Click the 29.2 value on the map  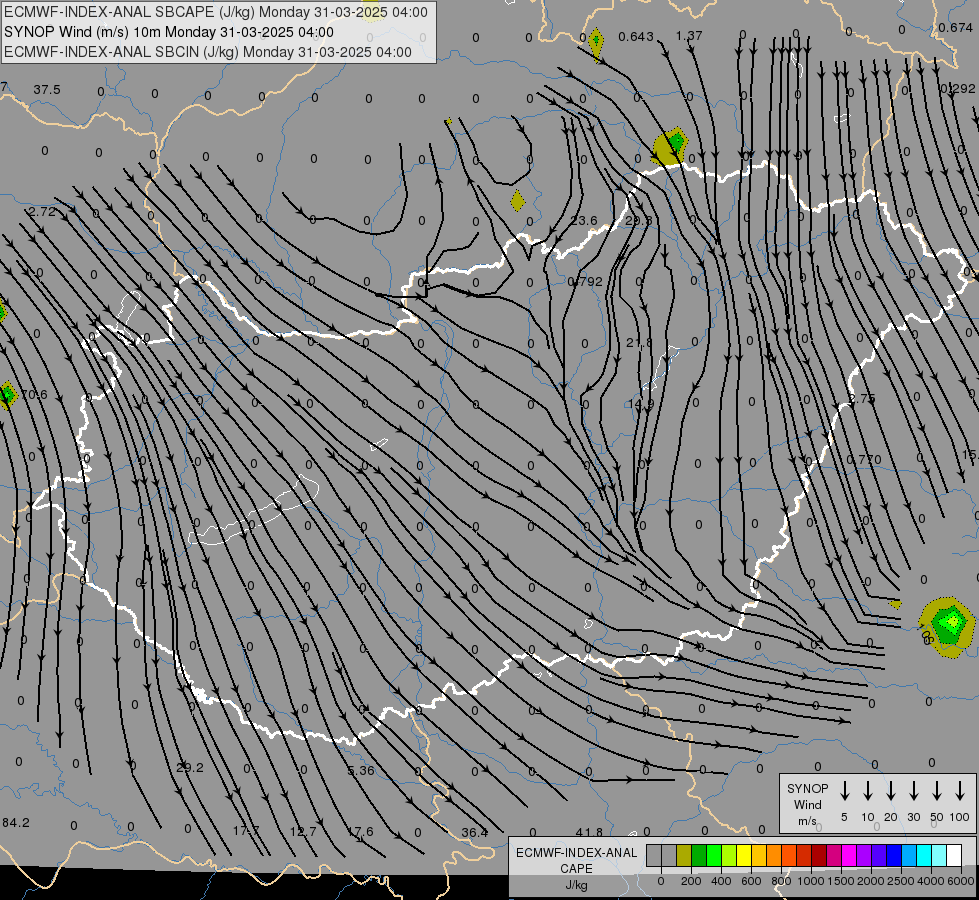point(190,768)
